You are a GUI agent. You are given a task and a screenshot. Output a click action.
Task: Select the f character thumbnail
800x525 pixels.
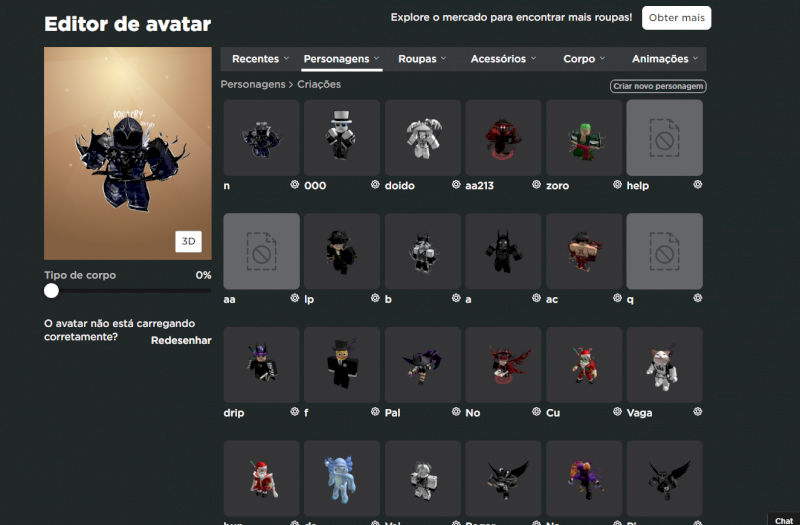click(342, 365)
